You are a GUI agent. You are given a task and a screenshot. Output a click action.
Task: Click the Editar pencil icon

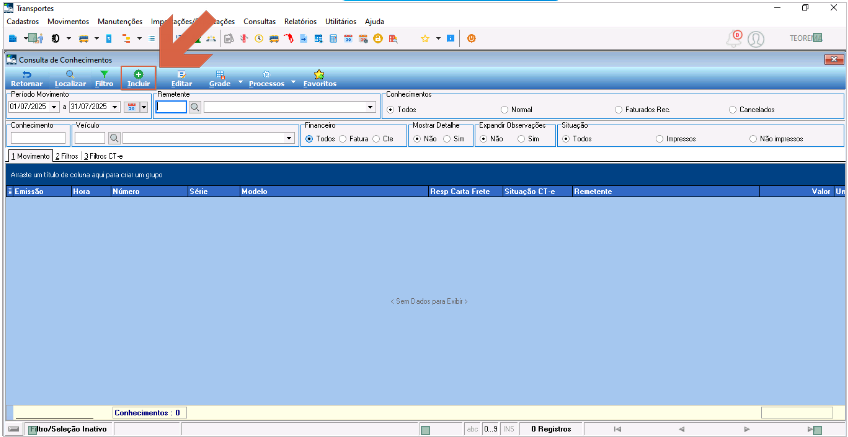(182, 74)
